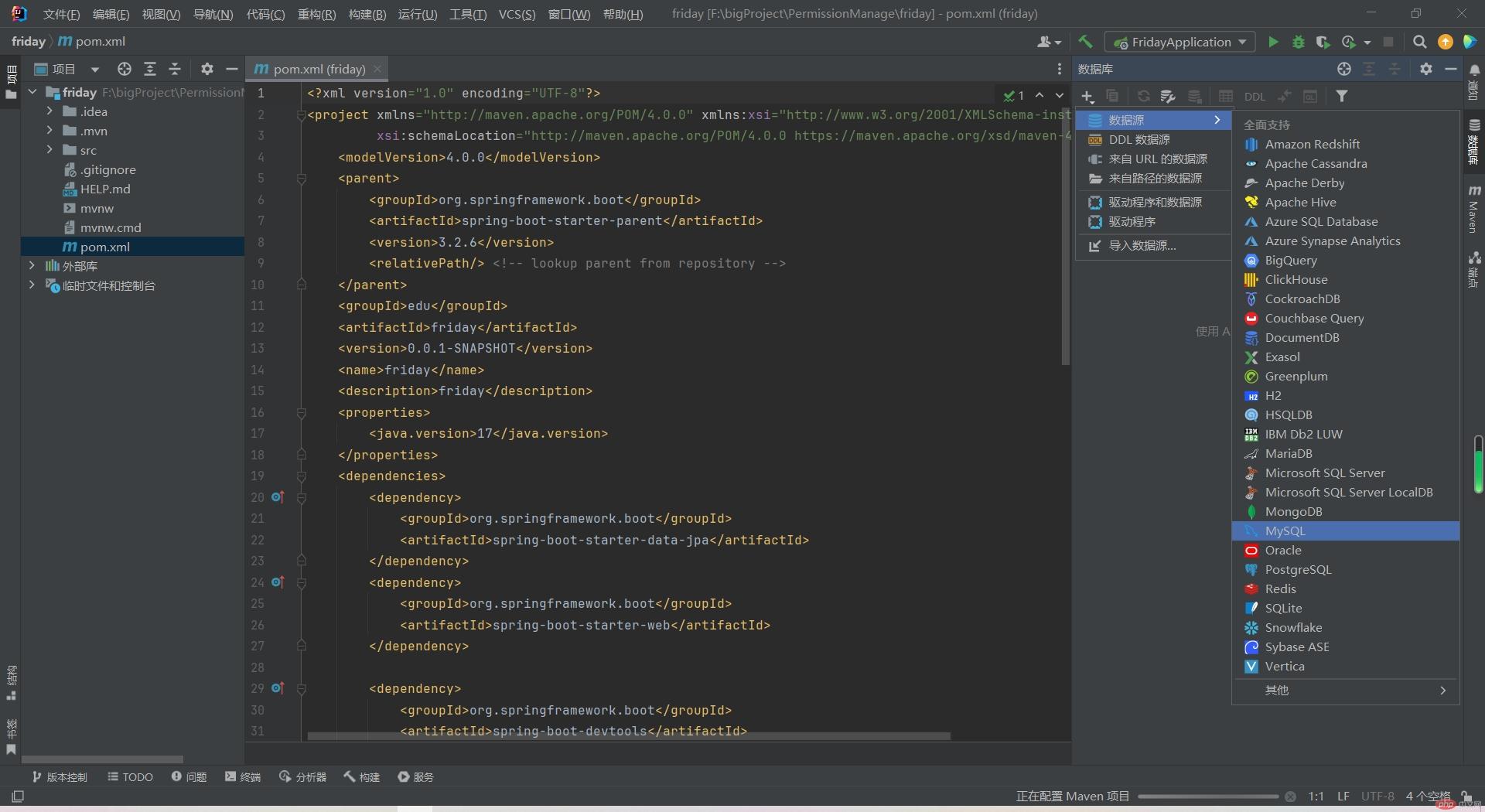
Task: Collapse all items in project tree
Action: pos(175,69)
